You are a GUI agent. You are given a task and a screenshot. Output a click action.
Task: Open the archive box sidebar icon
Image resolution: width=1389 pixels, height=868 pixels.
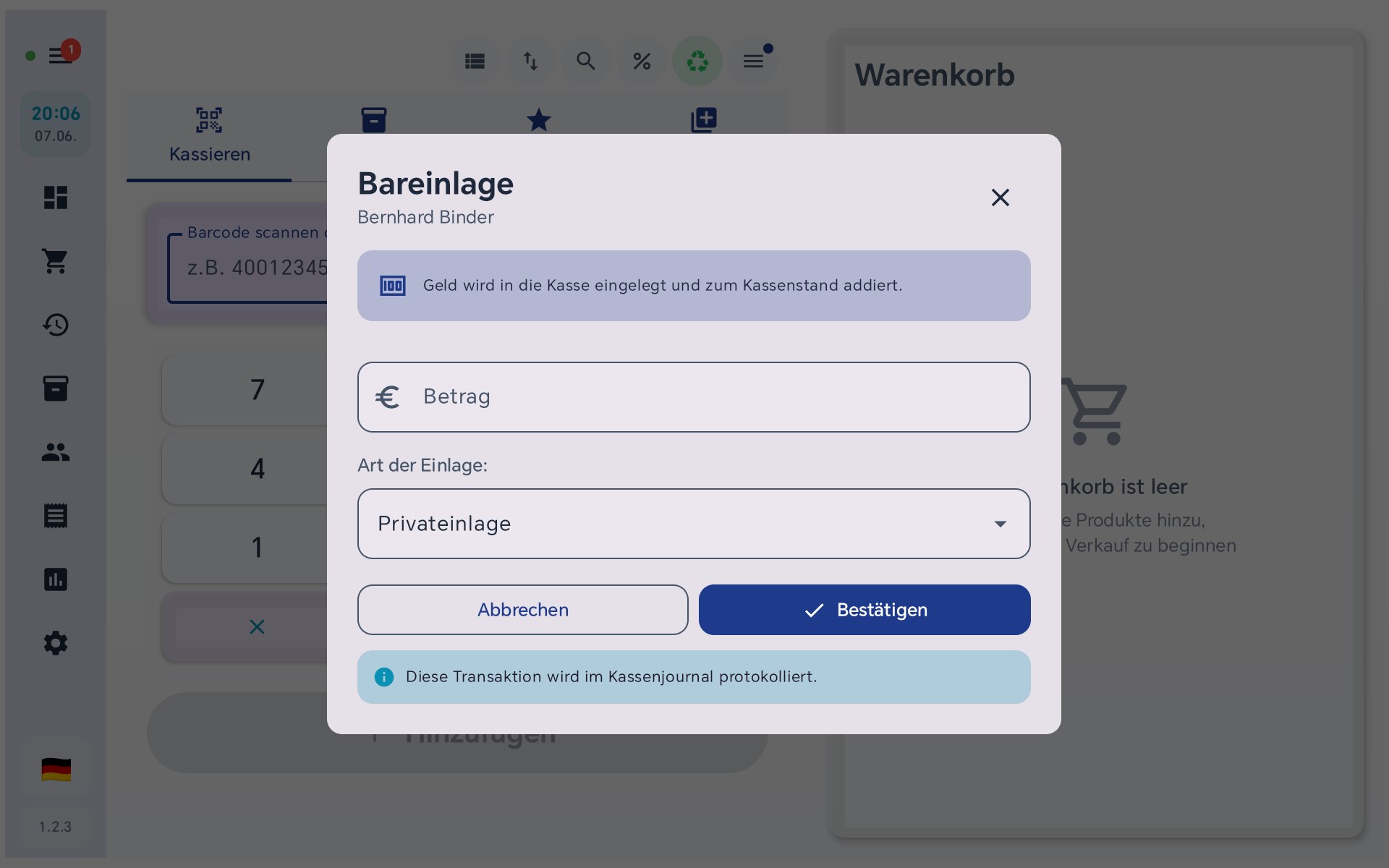click(x=56, y=388)
